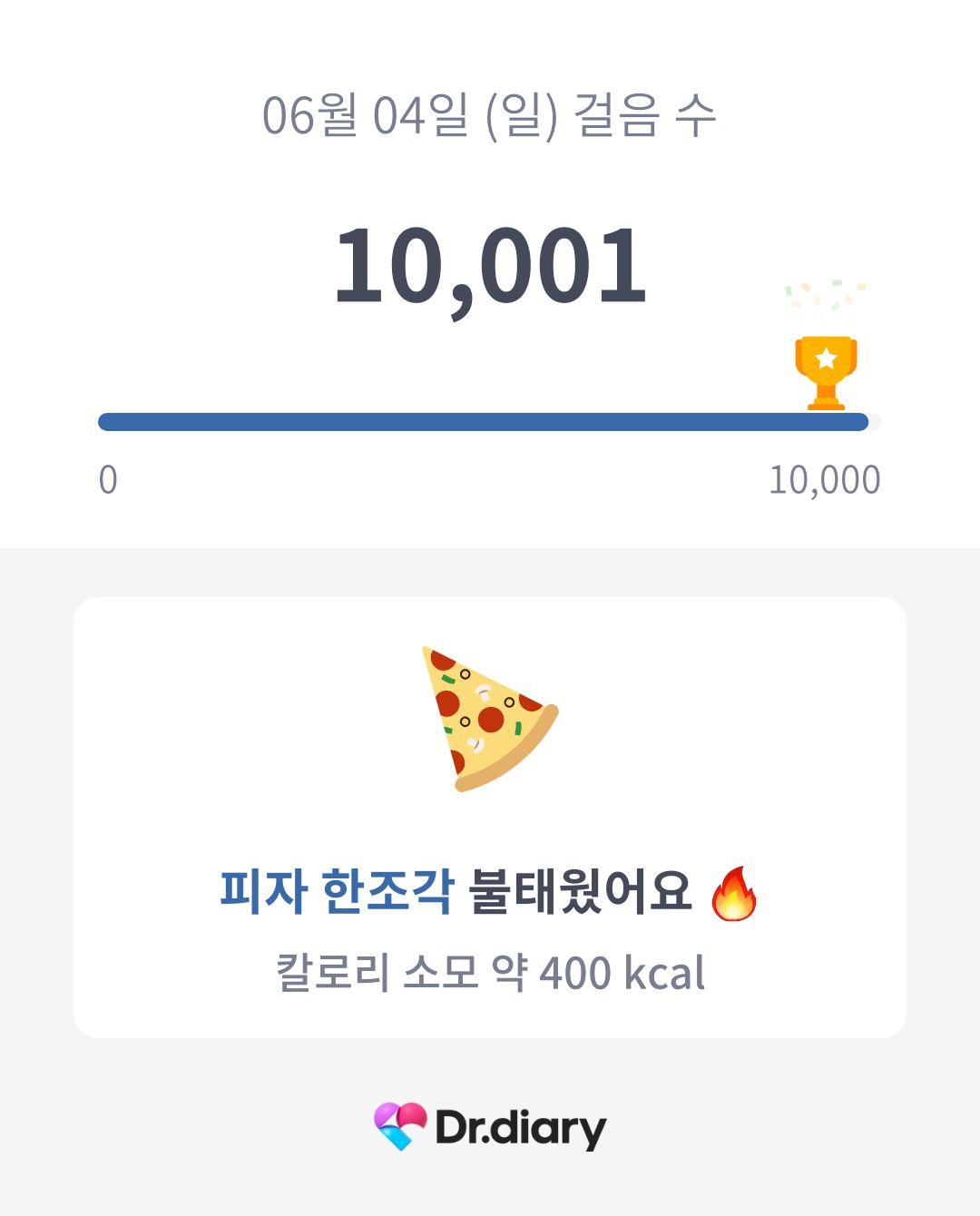Image resolution: width=980 pixels, height=1216 pixels.
Task: Click the 400 kcal value
Action: coord(622,973)
